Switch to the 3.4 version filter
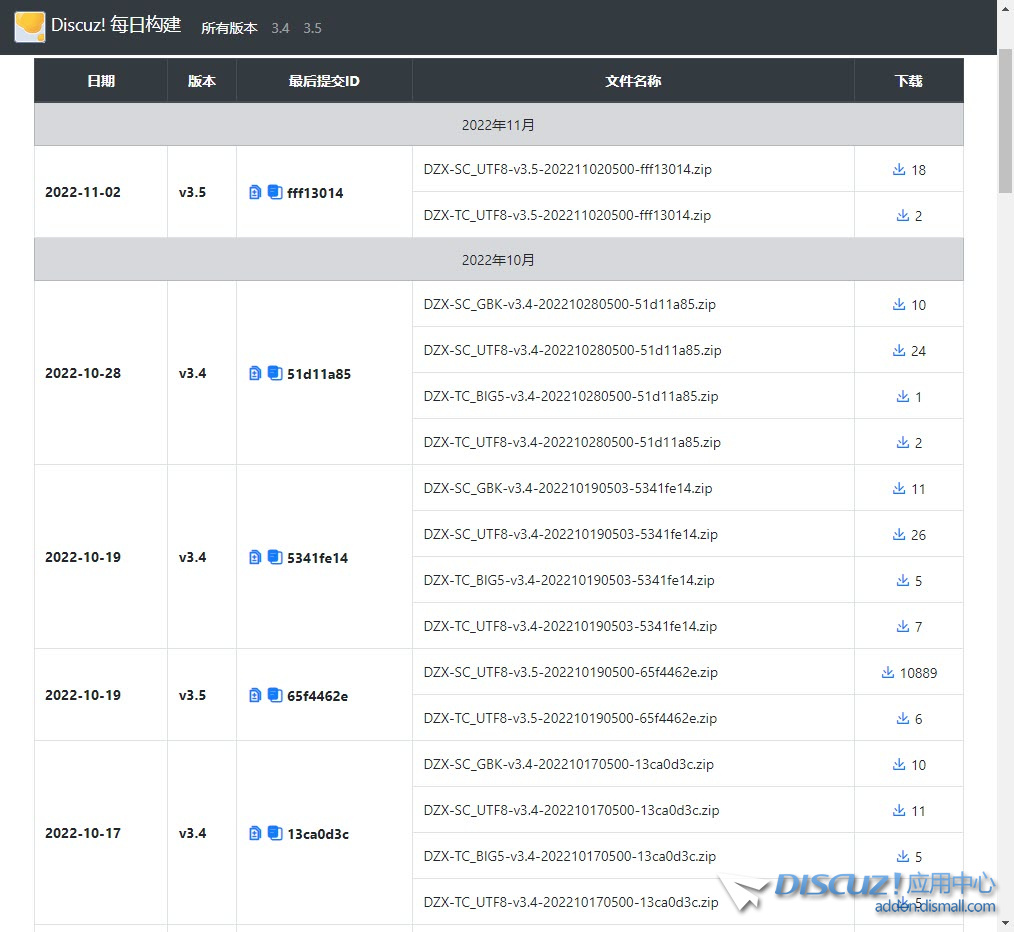Screen dimensions: 1014x932 280,28
